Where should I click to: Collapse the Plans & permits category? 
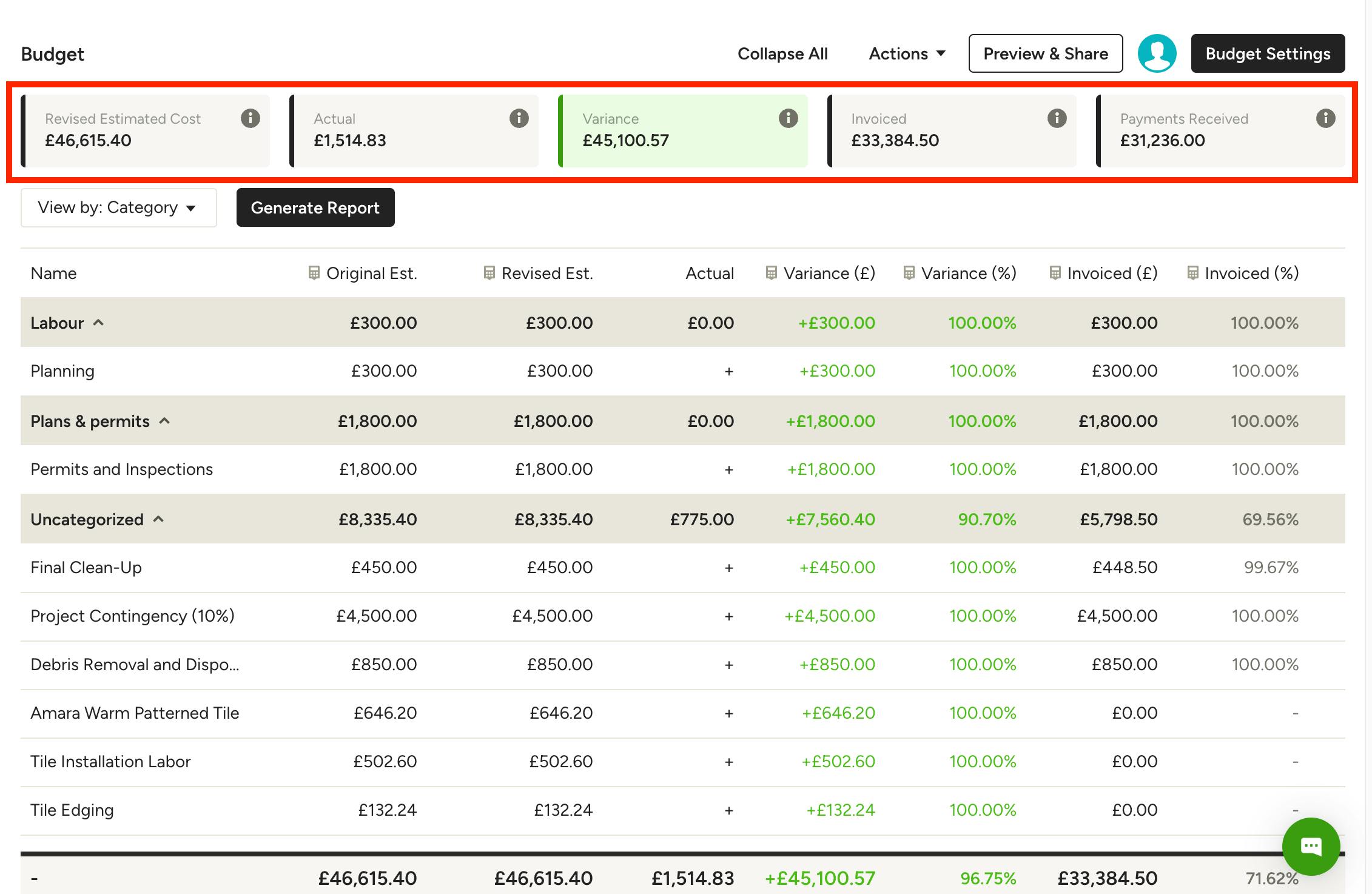point(164,421)
